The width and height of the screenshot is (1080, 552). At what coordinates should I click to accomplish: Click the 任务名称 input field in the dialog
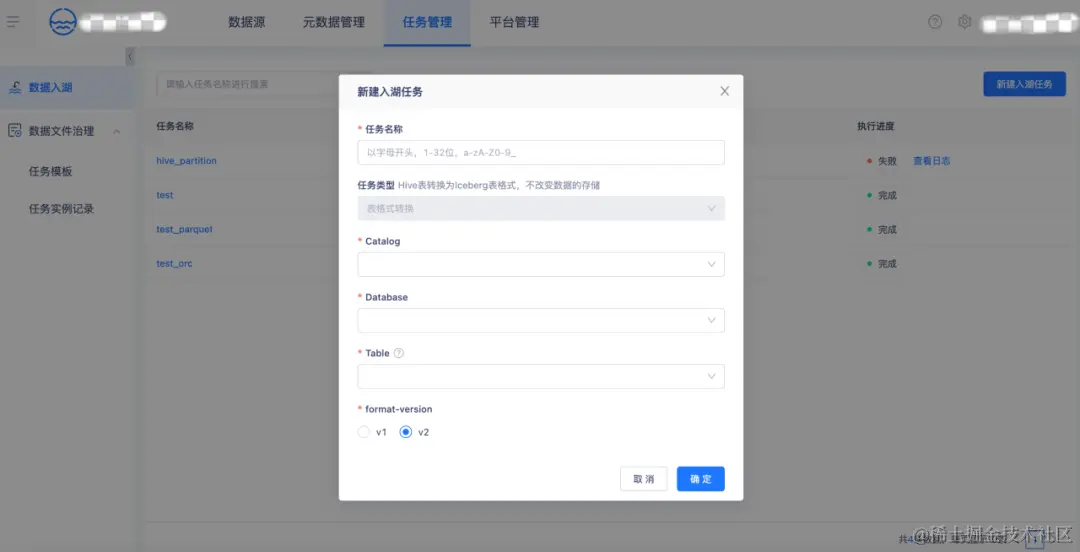point(541,152)
